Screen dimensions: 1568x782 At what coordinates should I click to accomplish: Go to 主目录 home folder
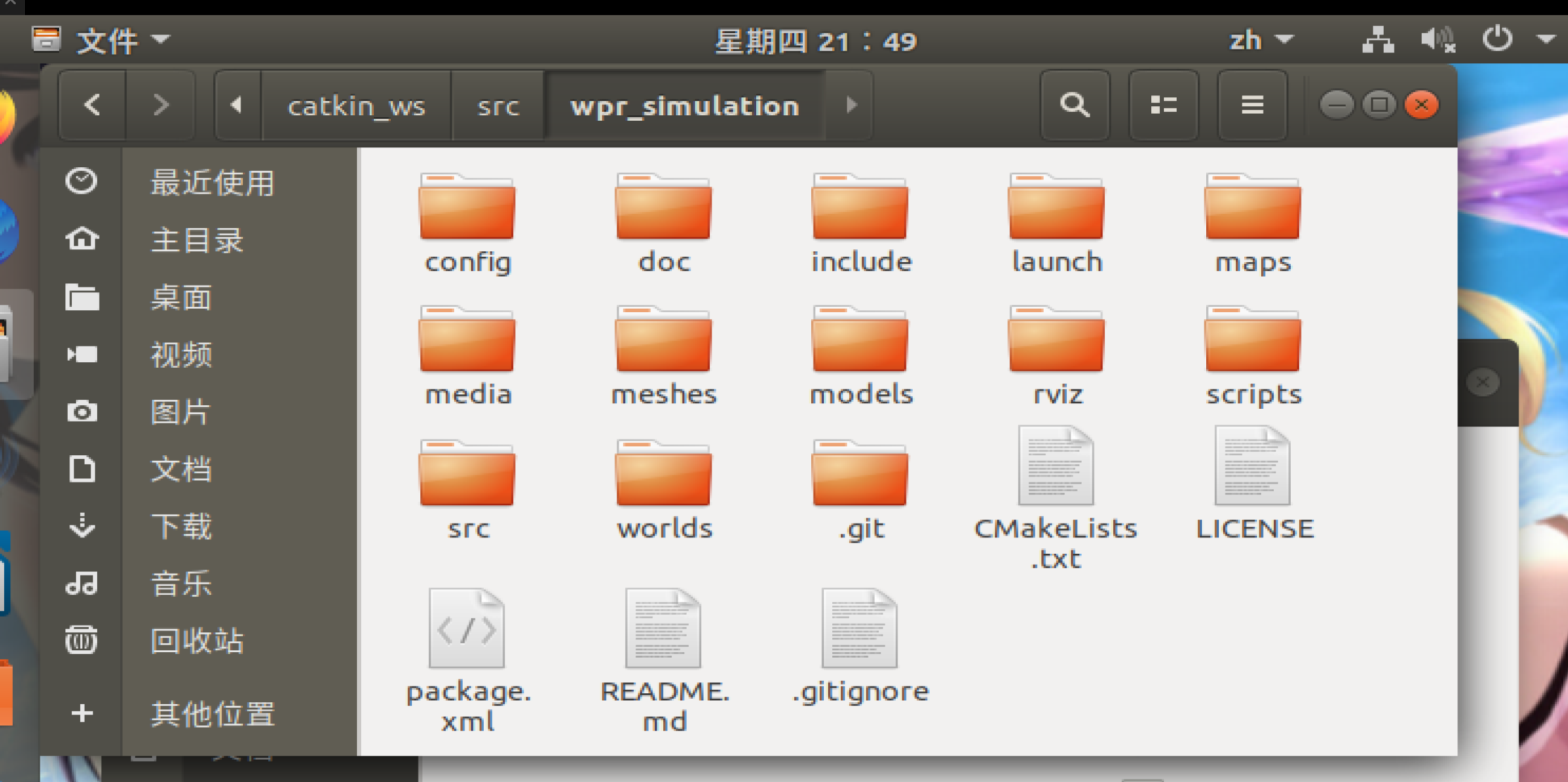click(x=197, y=239)
